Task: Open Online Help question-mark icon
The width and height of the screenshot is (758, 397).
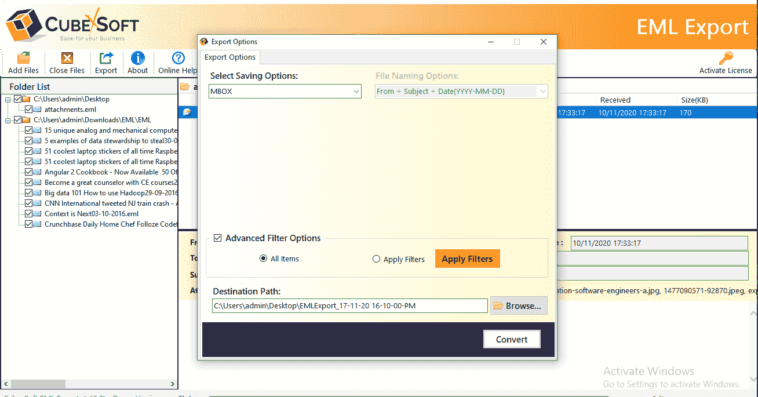Action: click(178, 58)
